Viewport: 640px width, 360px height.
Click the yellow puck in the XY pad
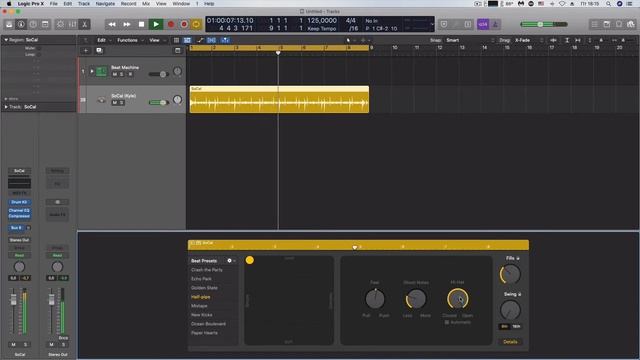(250, 260)
